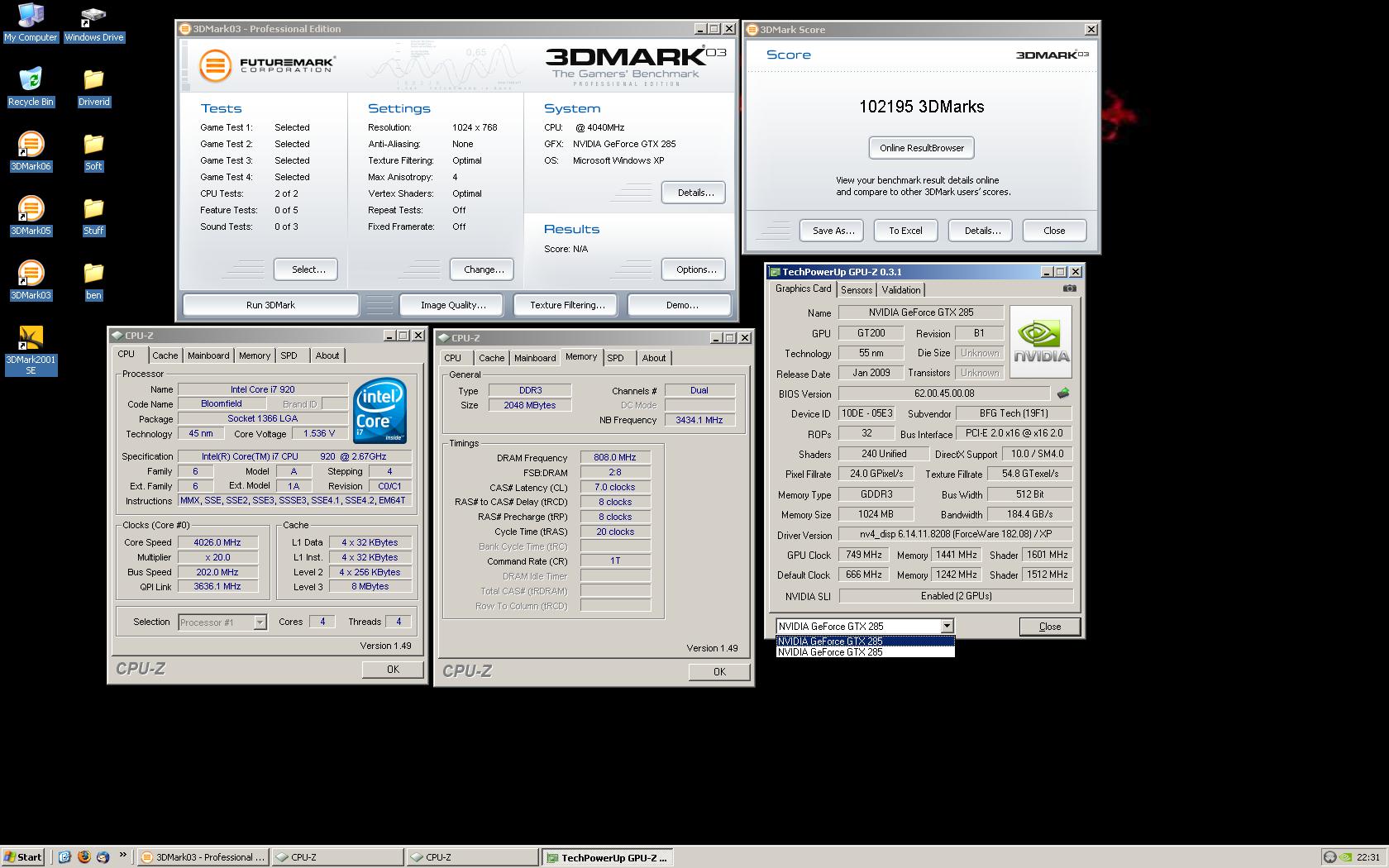
Task: Click the first system tray icon
Action: (1329, 857)
